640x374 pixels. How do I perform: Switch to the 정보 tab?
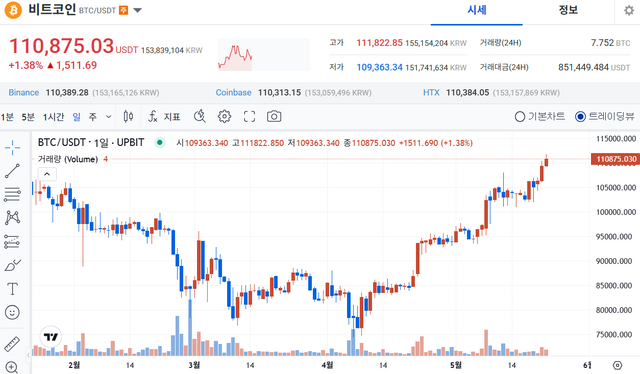tap(568, 10)
